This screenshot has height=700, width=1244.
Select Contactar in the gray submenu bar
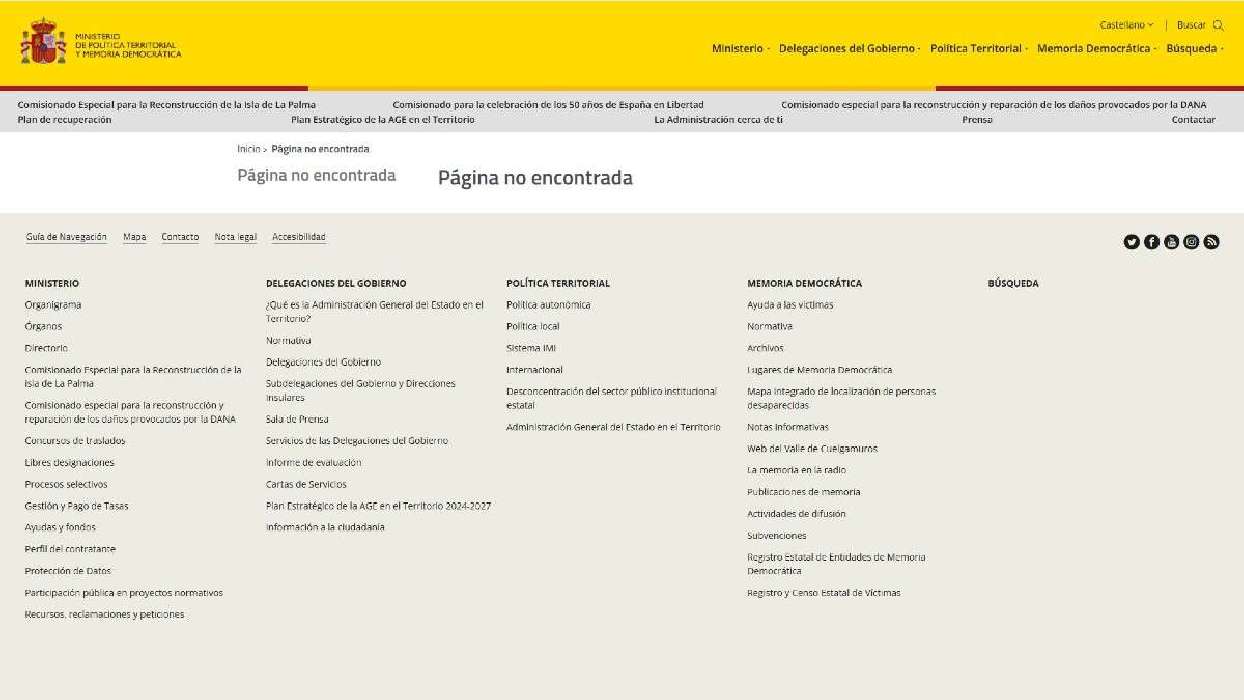pos(1193,120)
